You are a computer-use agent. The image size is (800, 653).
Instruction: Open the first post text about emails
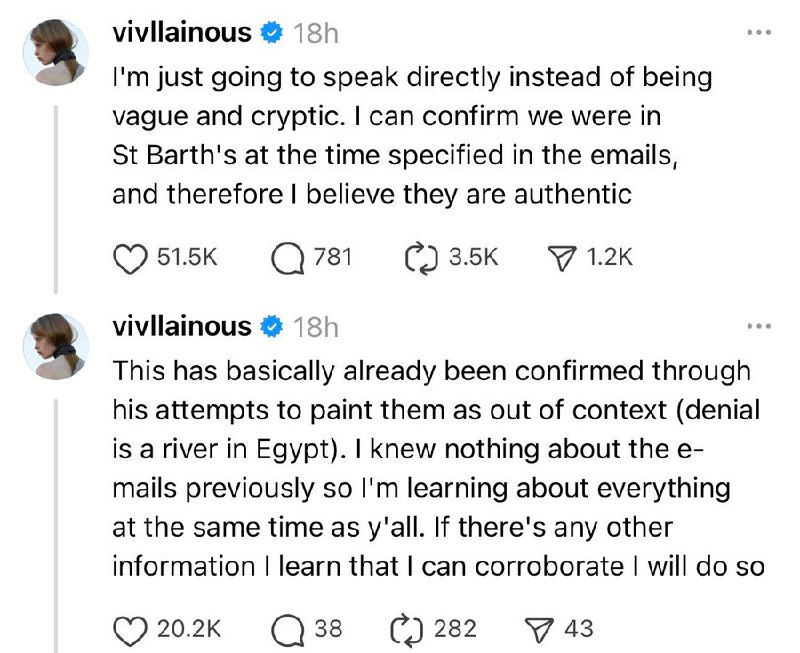[400, 136]
